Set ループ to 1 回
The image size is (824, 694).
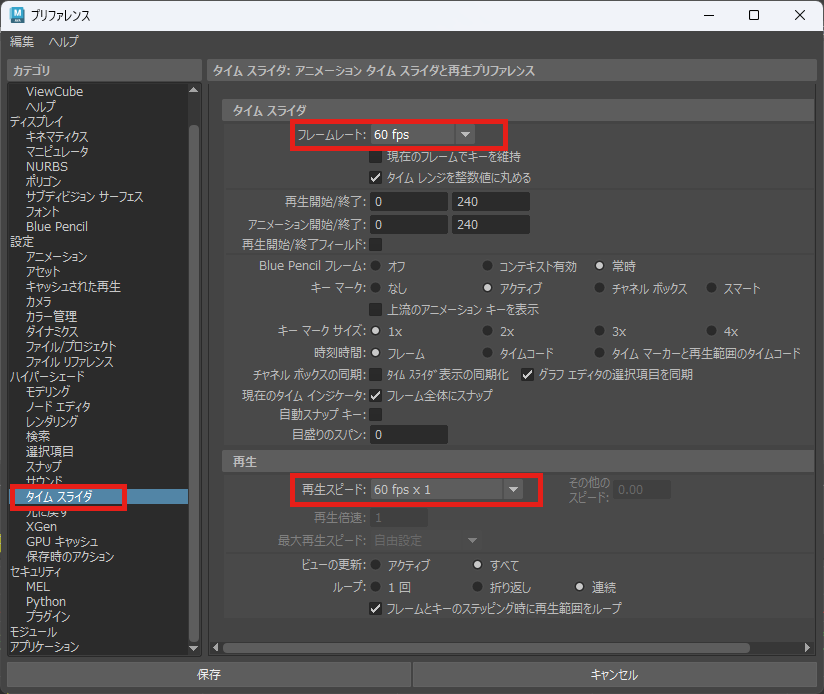pos(376,586)
